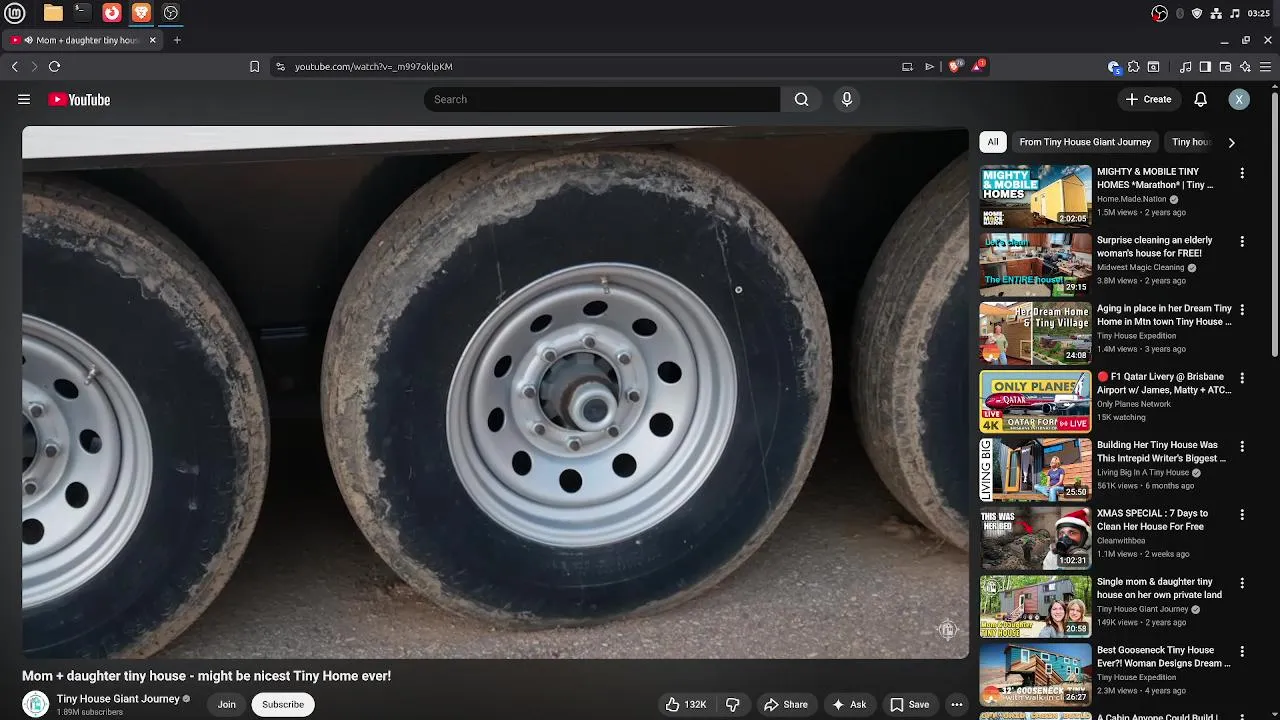Open site settings icon in address bar
The height and width of the screenshot is (720, 1280).
click(x=280, y=66)
